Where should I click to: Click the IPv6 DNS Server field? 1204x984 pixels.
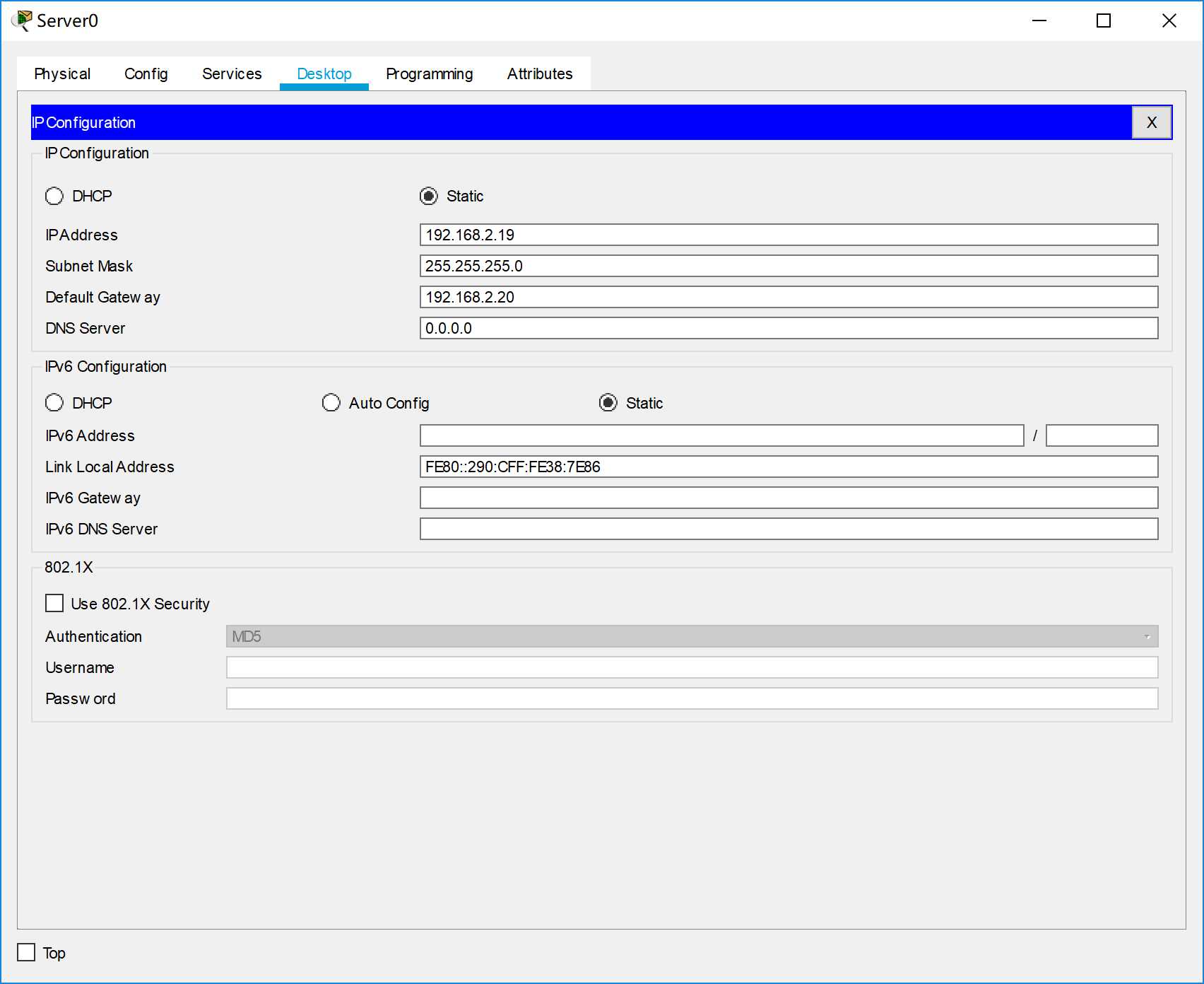pyautogui.click(x=789, y=529)
